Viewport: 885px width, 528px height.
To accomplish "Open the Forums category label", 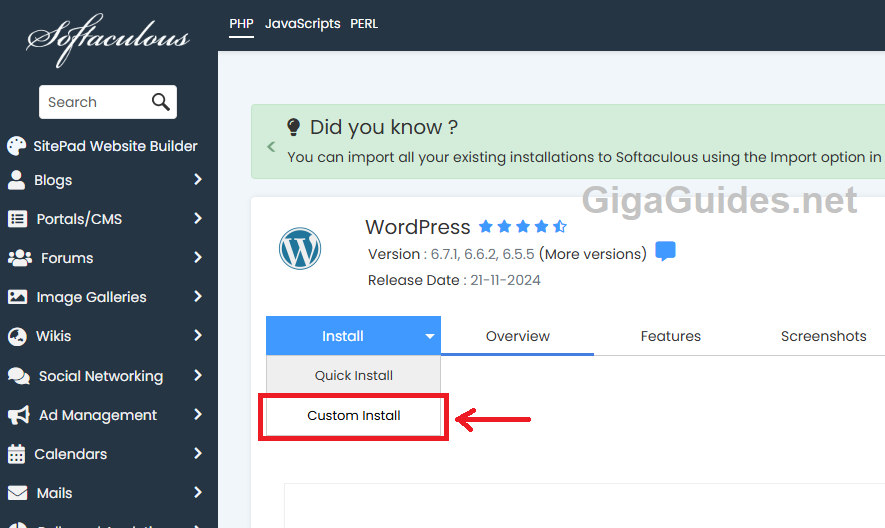I will pyautogui.click(x=67, y=258).
